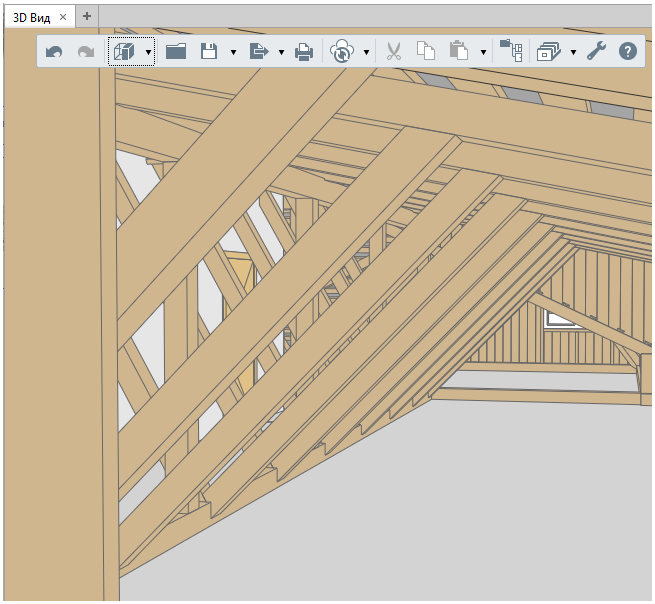Image resolution: width=655 pixels, height=604 pixels.
Task: Click the Cut scissors icon
Action: point(393,52)
